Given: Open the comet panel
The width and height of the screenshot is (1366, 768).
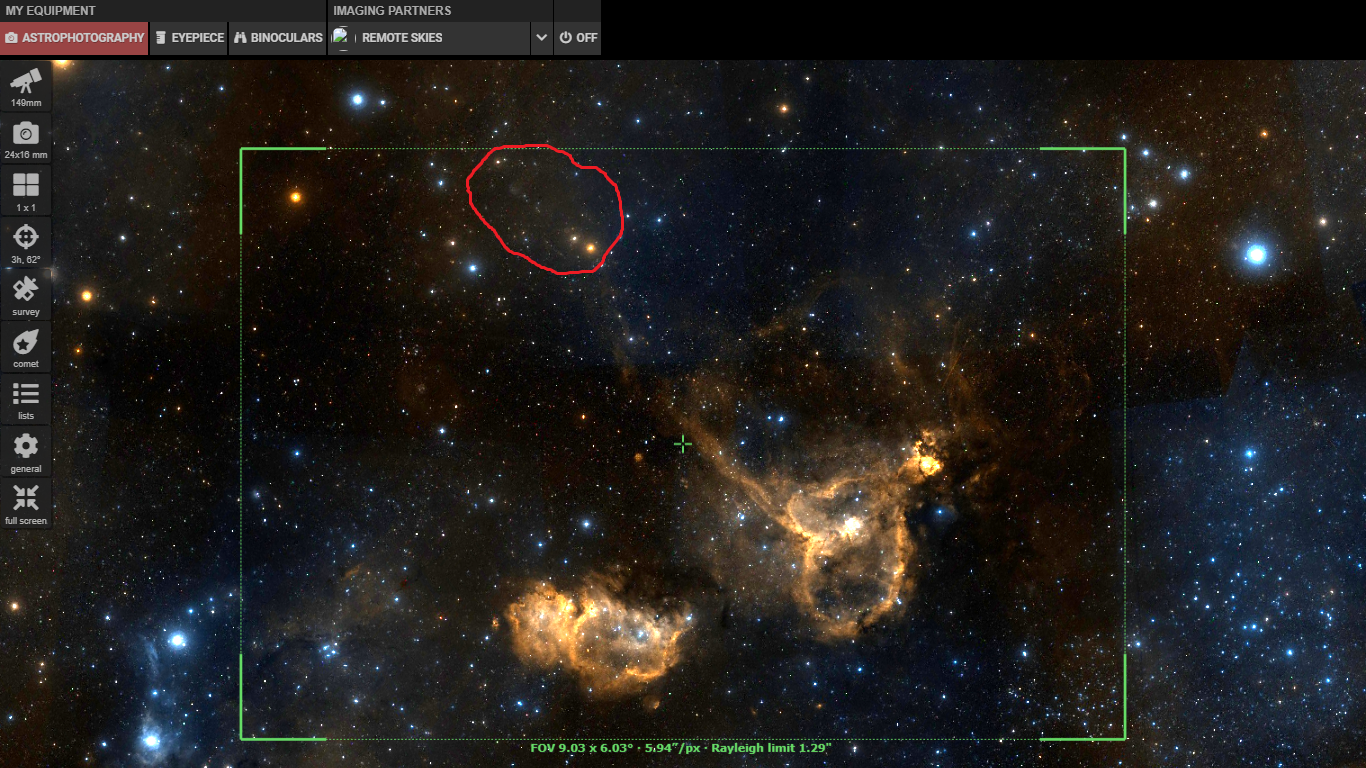Looking at the screenshot, I should coord(26,348).
